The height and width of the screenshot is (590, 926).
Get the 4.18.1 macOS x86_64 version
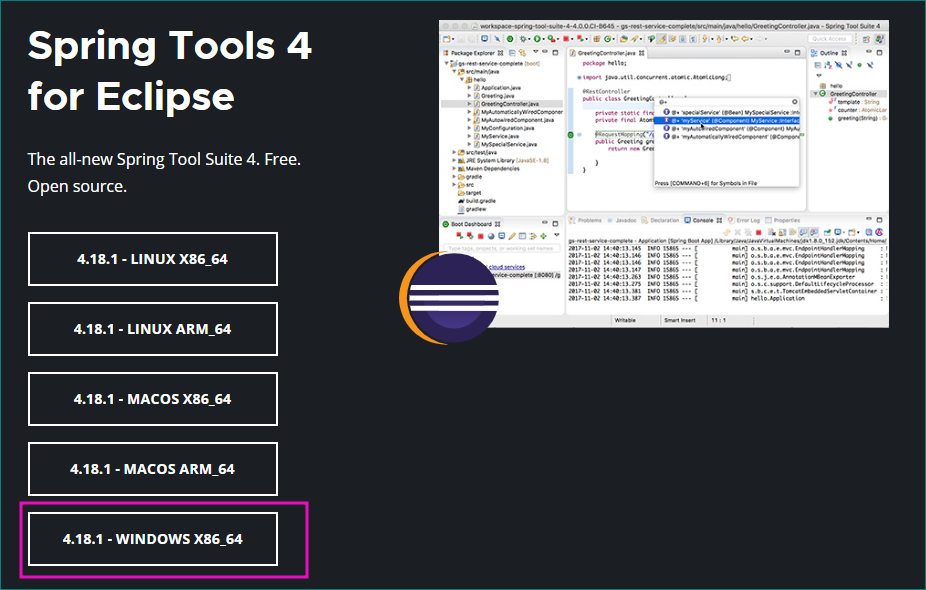click(x=152, y=399)
